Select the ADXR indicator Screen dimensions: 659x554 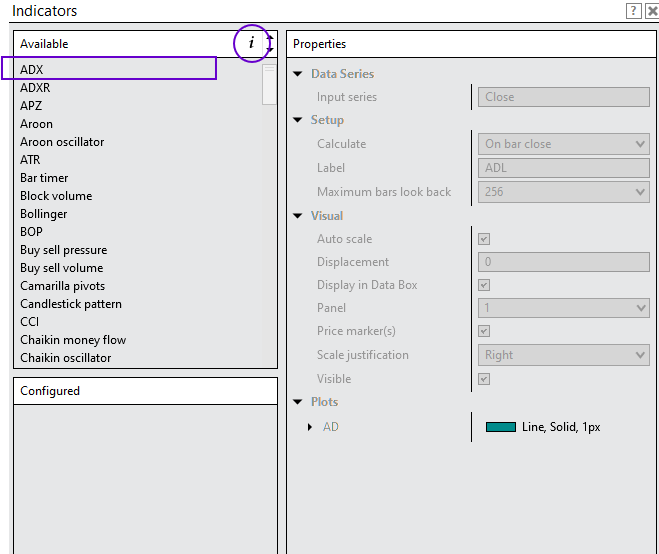(x=35, y=87)
